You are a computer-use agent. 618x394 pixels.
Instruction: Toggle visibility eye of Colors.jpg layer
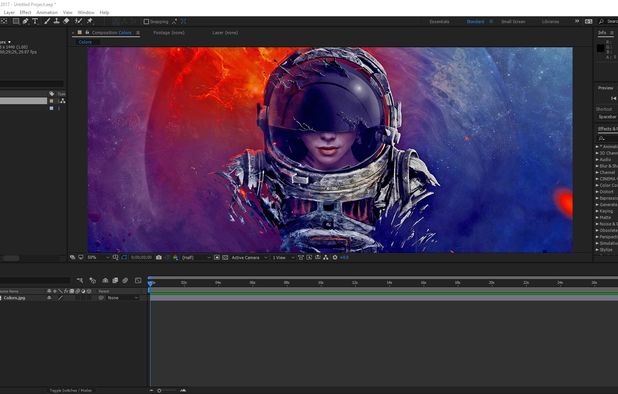tap(49, 298)
